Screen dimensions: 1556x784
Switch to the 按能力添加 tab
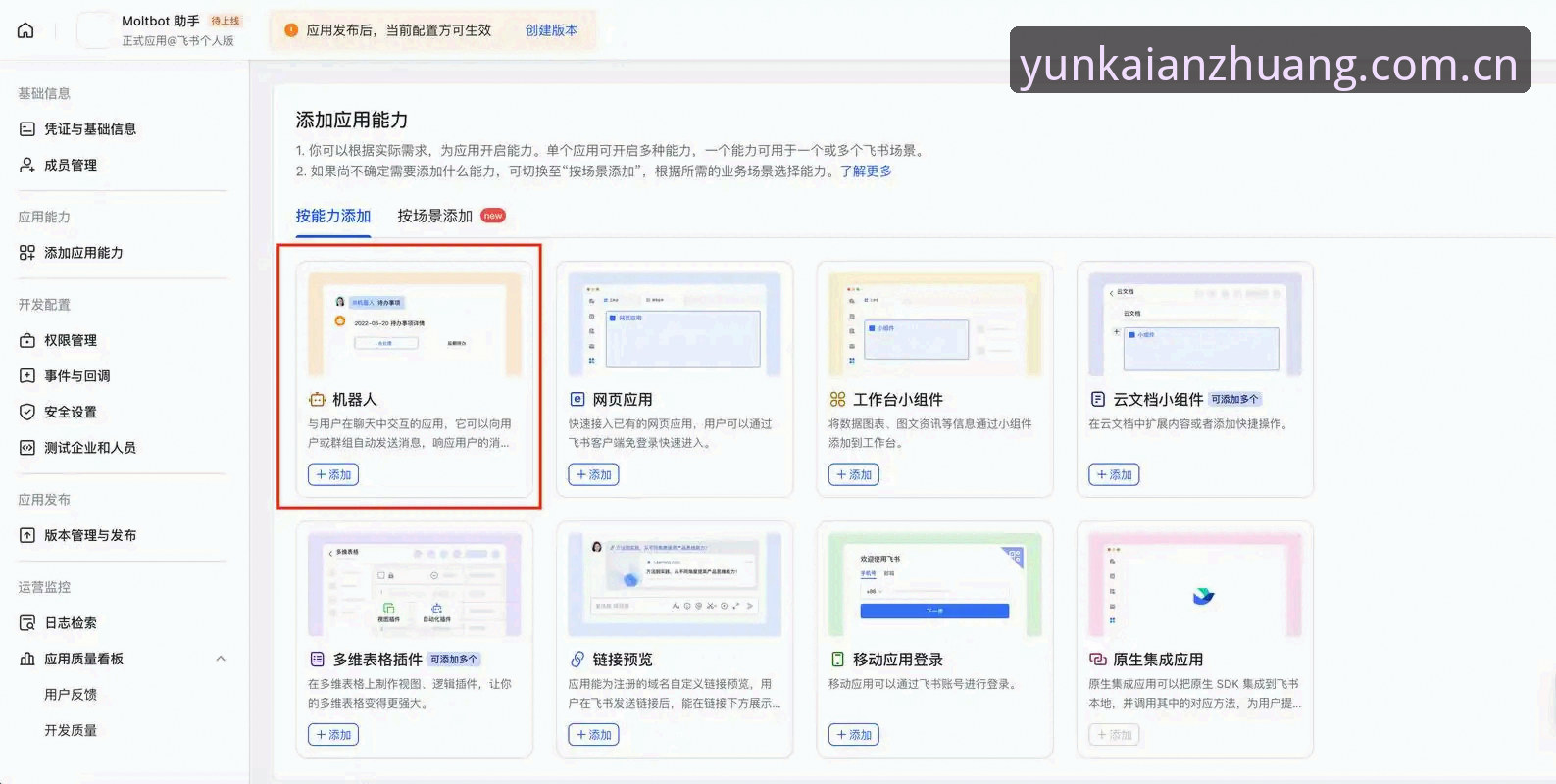(333, 216)
